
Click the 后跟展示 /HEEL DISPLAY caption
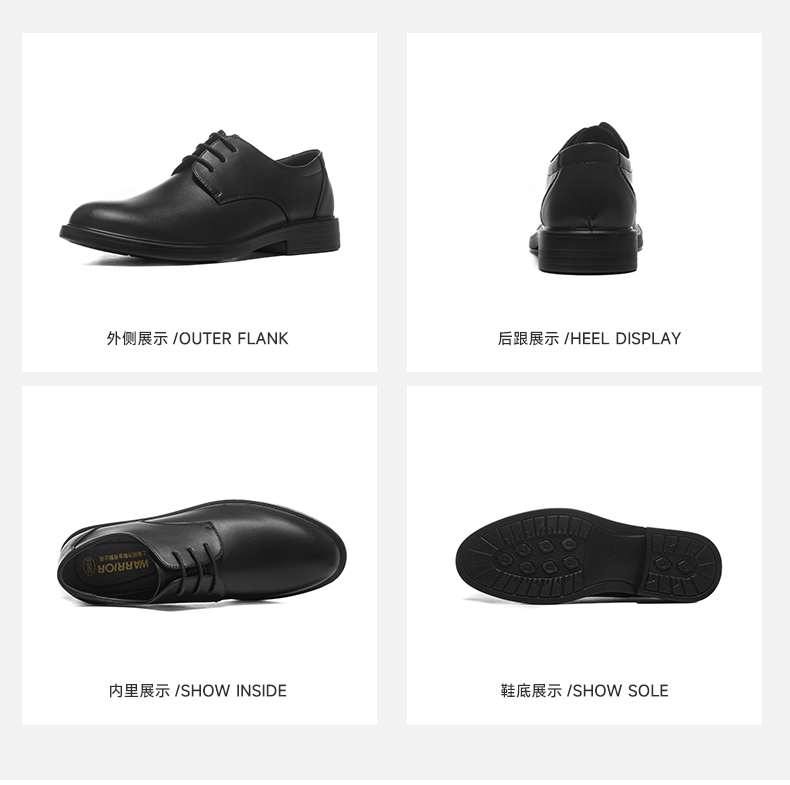click(589, 338)
